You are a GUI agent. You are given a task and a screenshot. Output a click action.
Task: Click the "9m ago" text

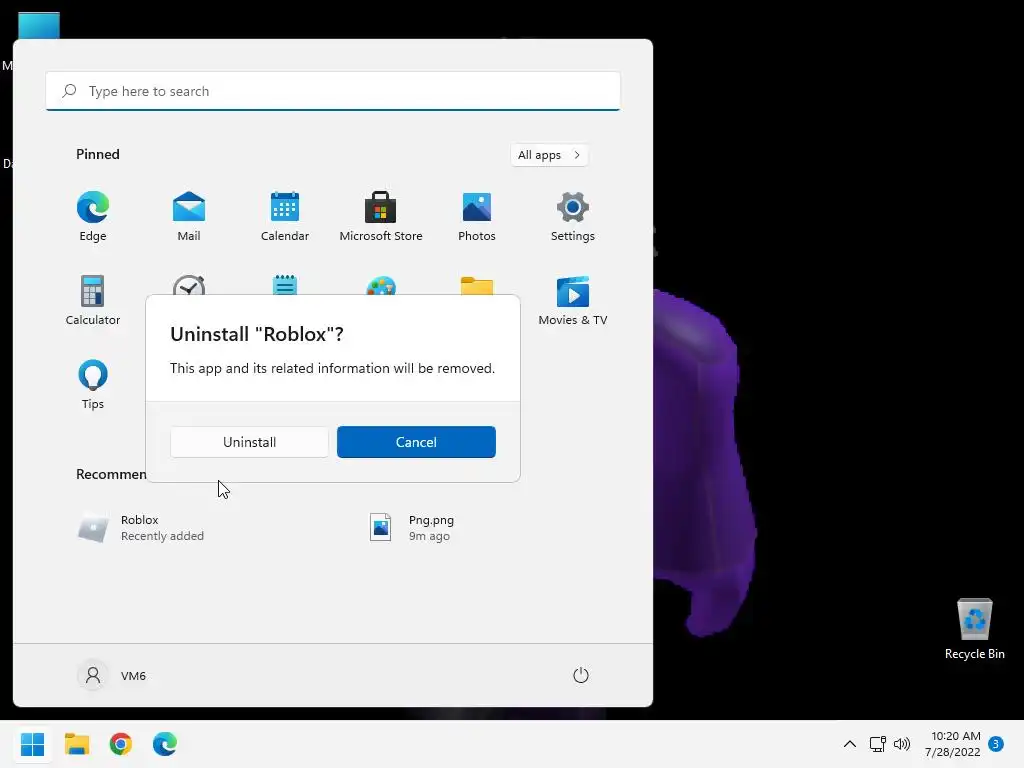click(429, 536)
